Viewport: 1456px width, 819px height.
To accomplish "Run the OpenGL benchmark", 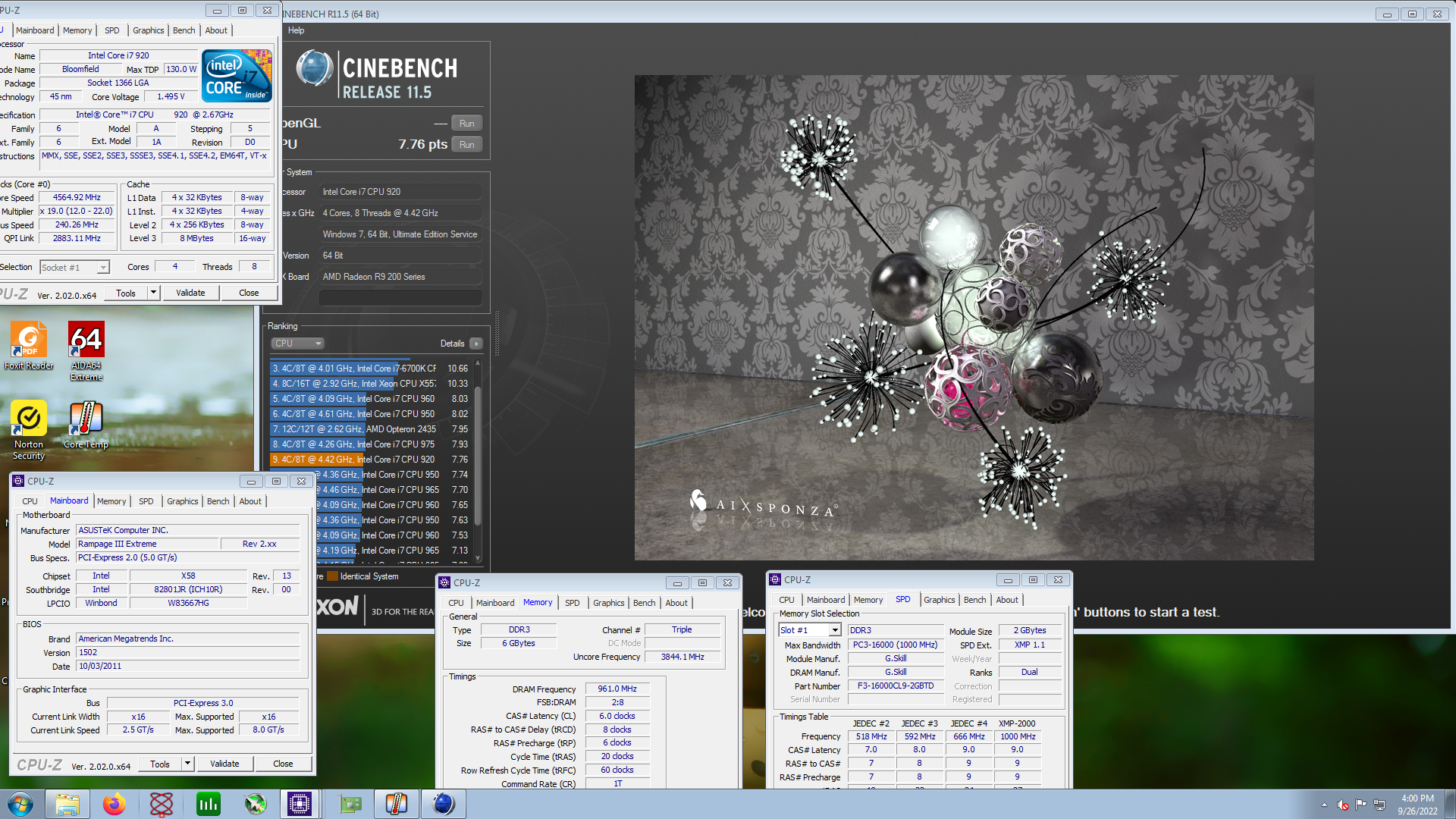I will click(x=467, y=124).
